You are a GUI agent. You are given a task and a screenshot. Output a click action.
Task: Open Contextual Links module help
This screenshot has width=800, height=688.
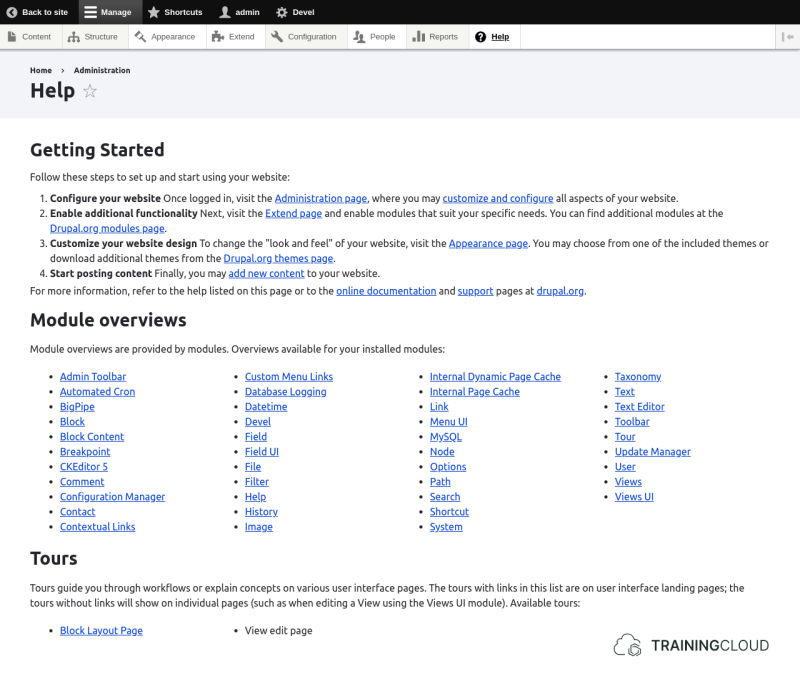pos(97,527)
